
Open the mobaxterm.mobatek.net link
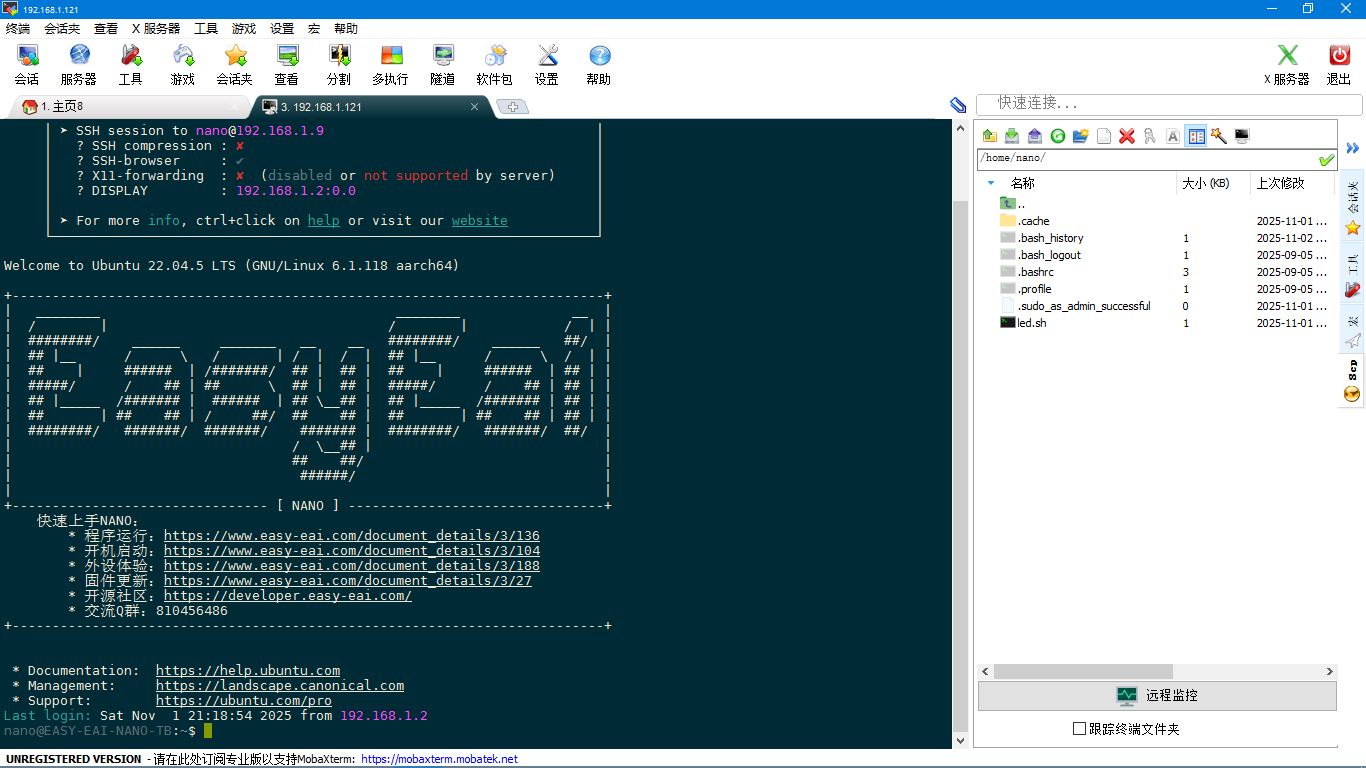(x=439, y=759)
